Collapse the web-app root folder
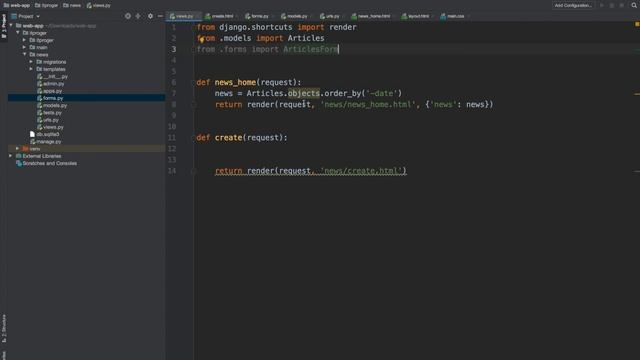This screenshot has width=640, height=360. [x=11, y=25]
